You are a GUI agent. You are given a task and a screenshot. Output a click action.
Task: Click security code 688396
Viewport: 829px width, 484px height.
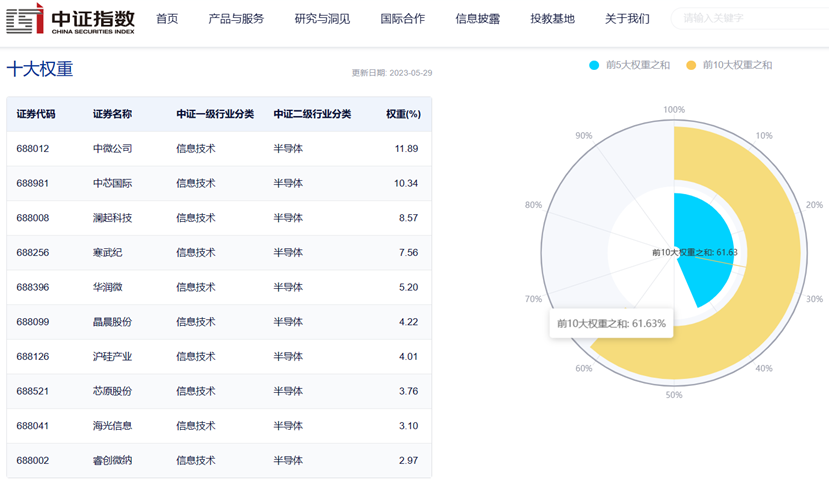pyautogui.click(x=33, y=287)
